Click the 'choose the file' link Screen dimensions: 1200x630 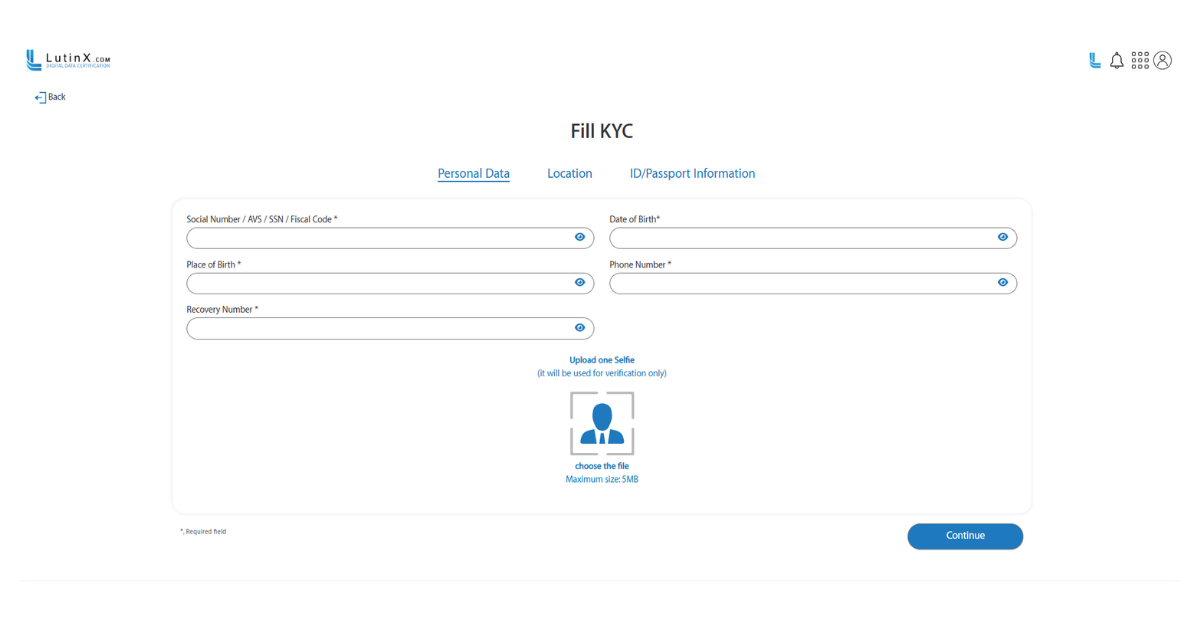602,466
